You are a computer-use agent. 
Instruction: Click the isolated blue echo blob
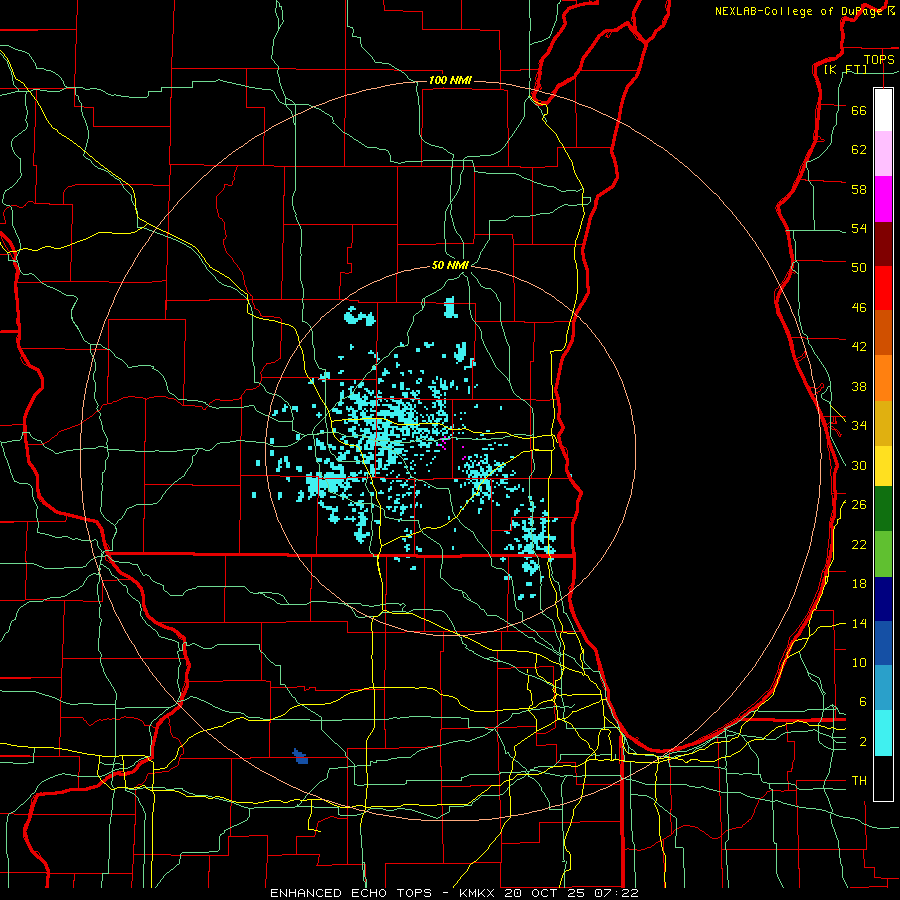click(300, 757)
